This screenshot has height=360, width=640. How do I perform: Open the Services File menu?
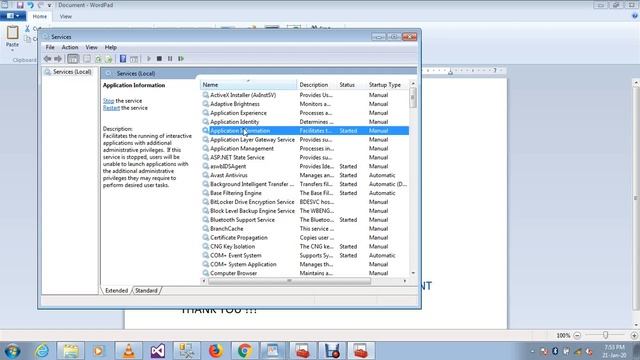[x=50, y=47]
